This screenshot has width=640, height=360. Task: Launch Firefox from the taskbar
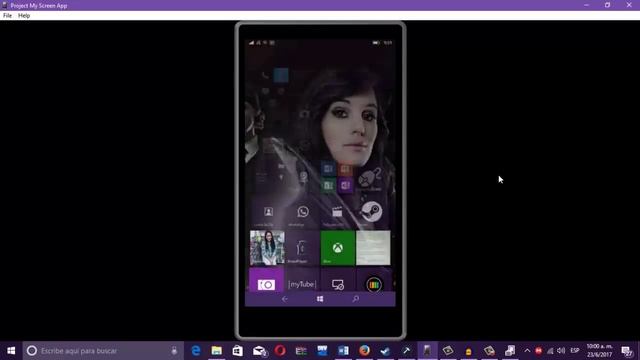364,351
